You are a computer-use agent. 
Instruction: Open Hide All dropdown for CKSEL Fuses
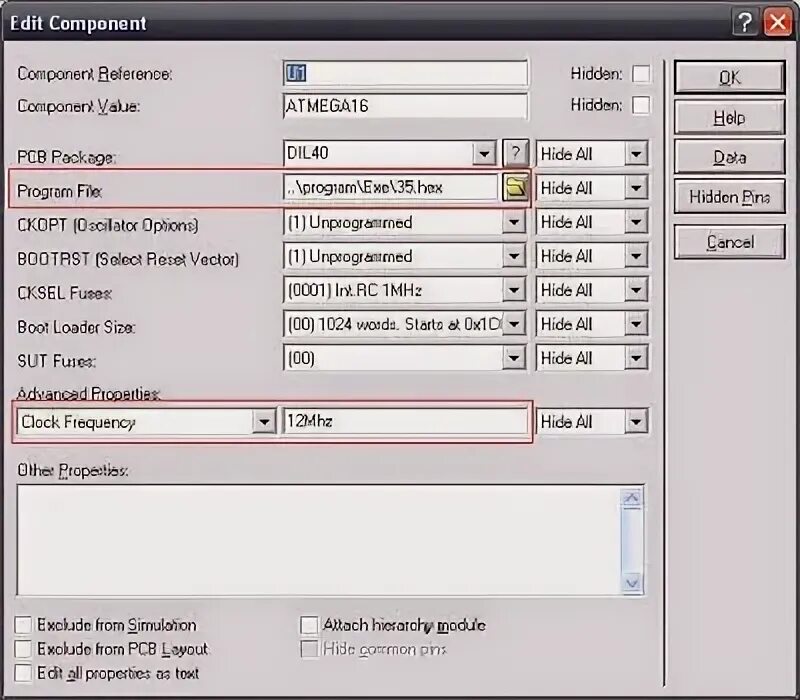click(x=636, y=290)
